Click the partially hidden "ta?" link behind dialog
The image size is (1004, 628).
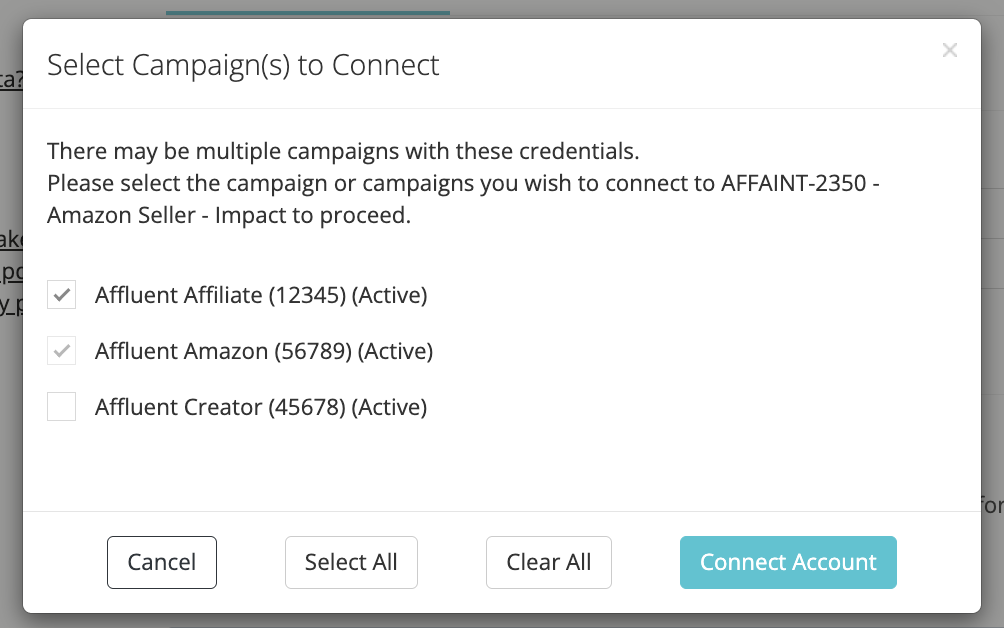click(x=11, y=79)
